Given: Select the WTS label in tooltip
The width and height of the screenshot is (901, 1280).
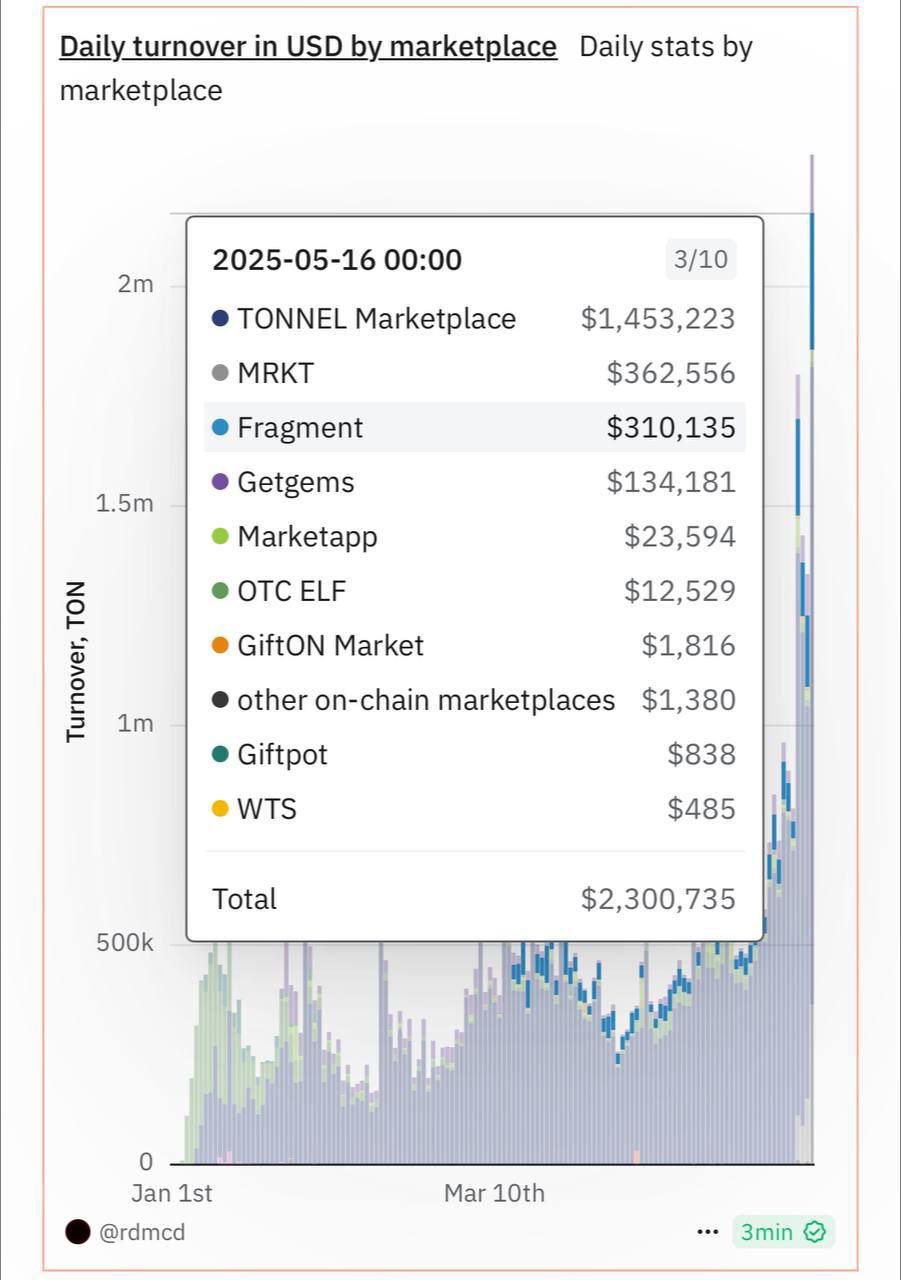Looking at the screenshot, I should tap(267, 809).
